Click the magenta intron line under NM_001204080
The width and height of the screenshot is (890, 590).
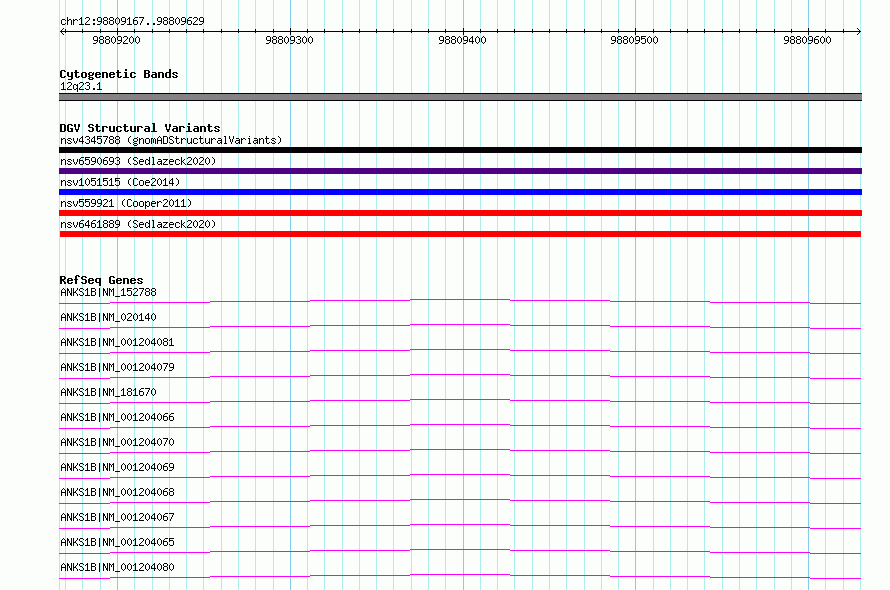tap(460, 574)
